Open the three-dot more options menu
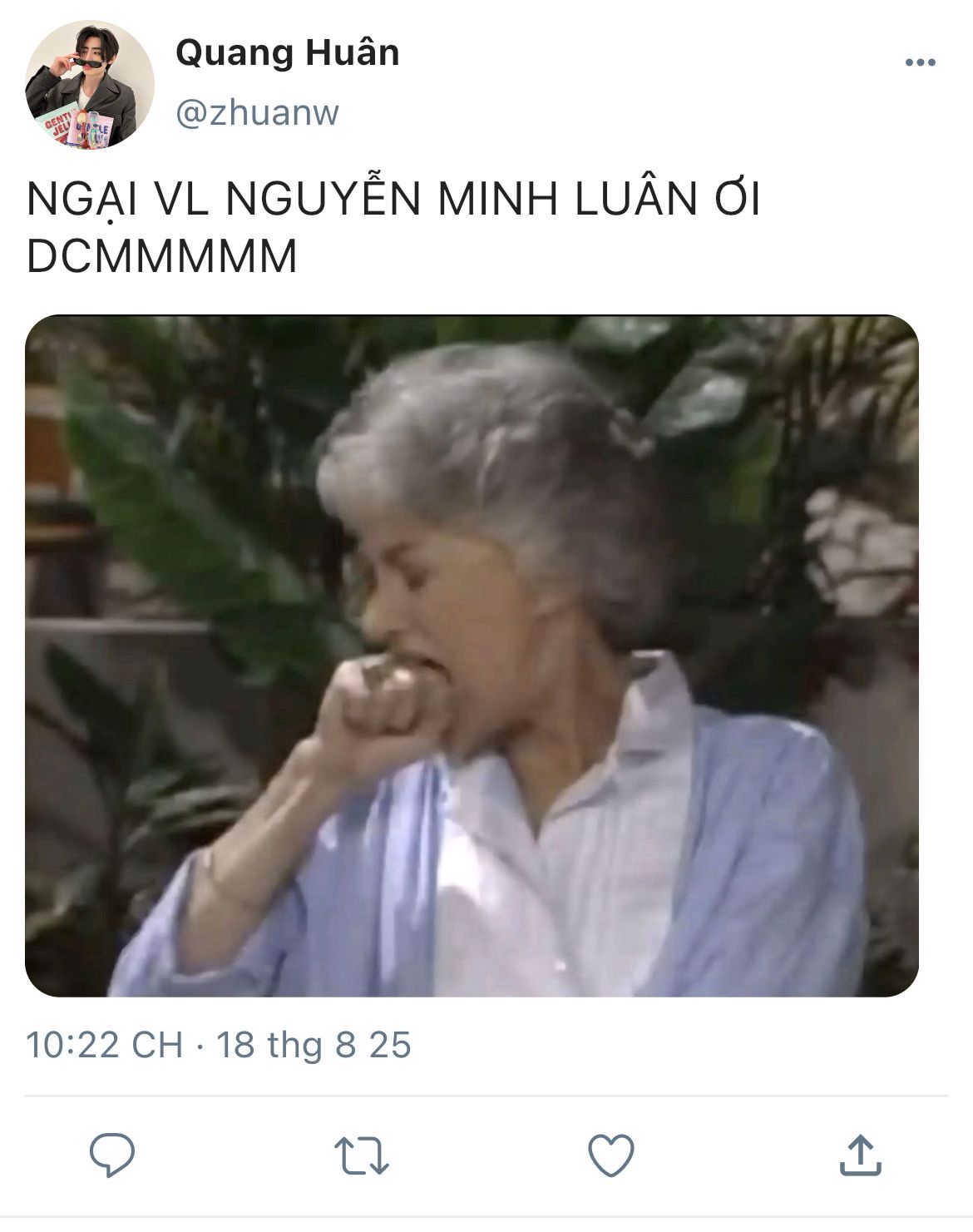The height and width of the screenshot is (1232, 973). (920, 62)
